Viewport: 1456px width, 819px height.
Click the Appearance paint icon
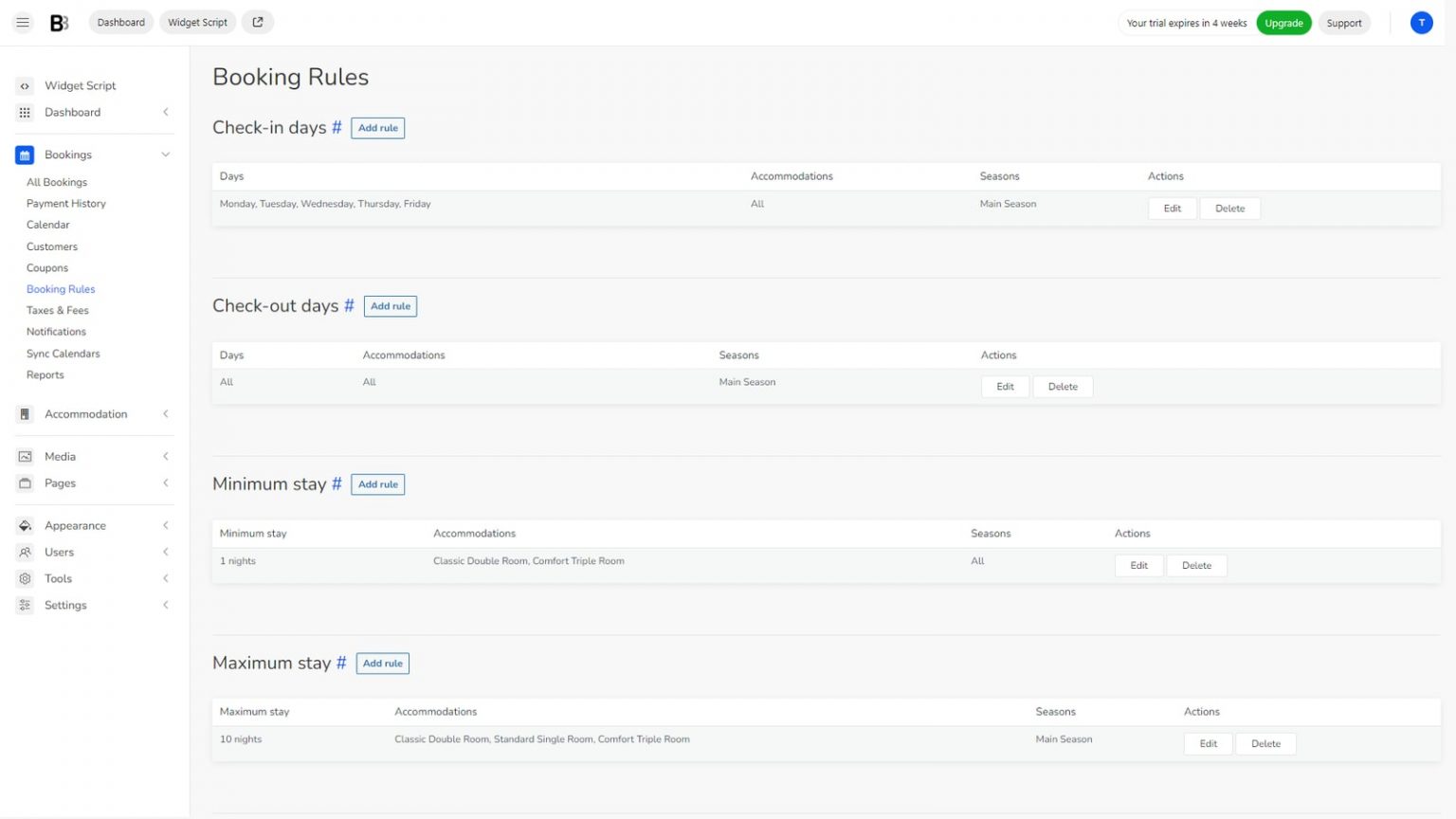24,525
